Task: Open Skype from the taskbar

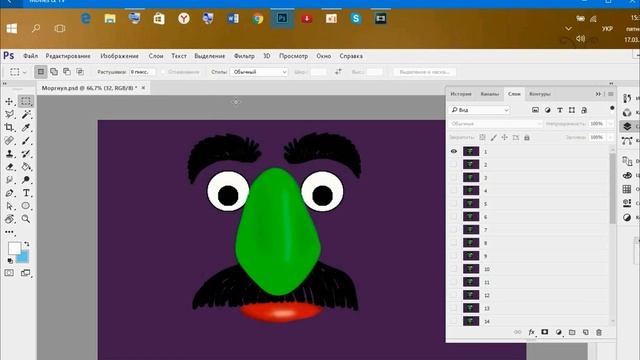Action: (x=356, y=18)
